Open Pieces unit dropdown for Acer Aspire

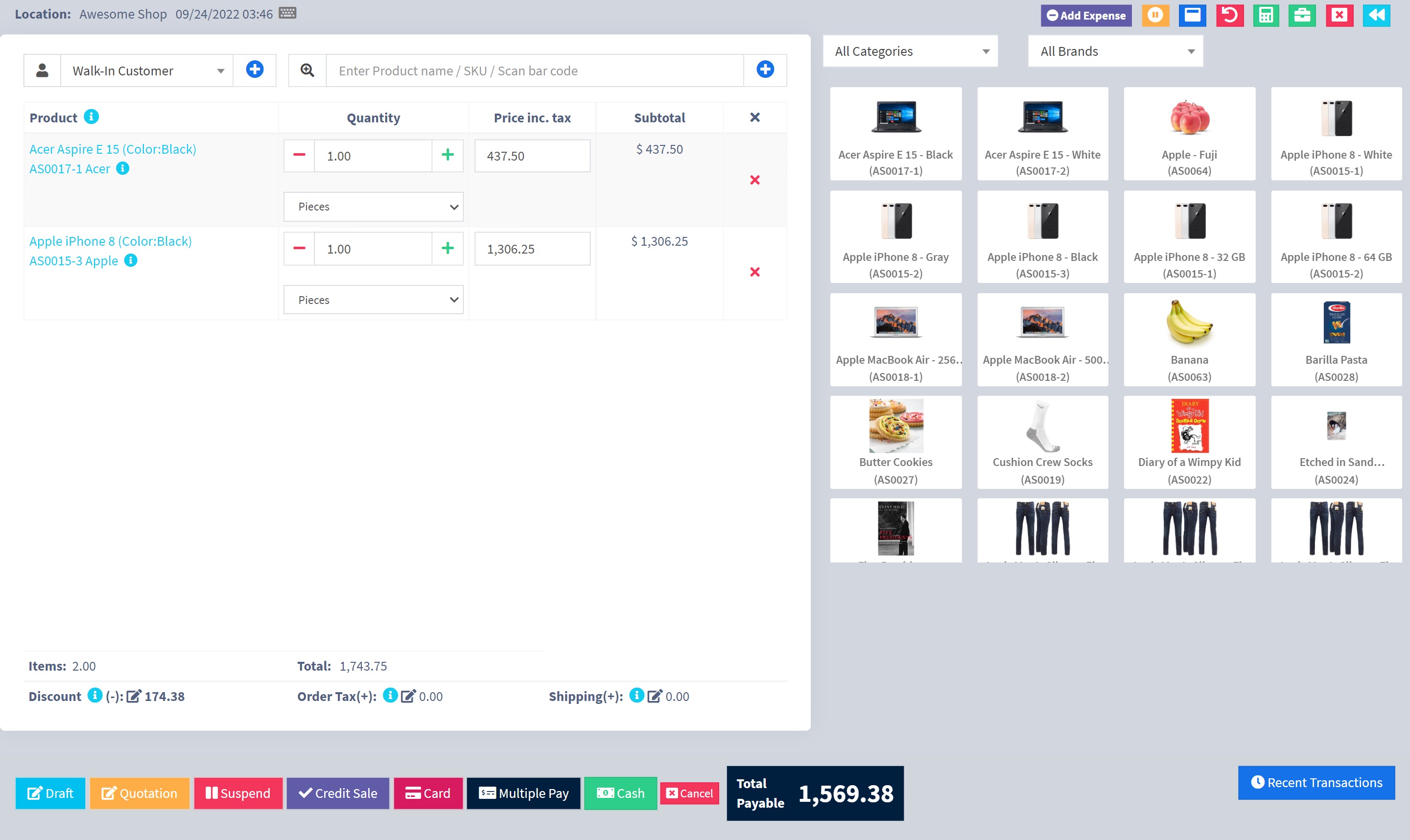pos(374,207)
